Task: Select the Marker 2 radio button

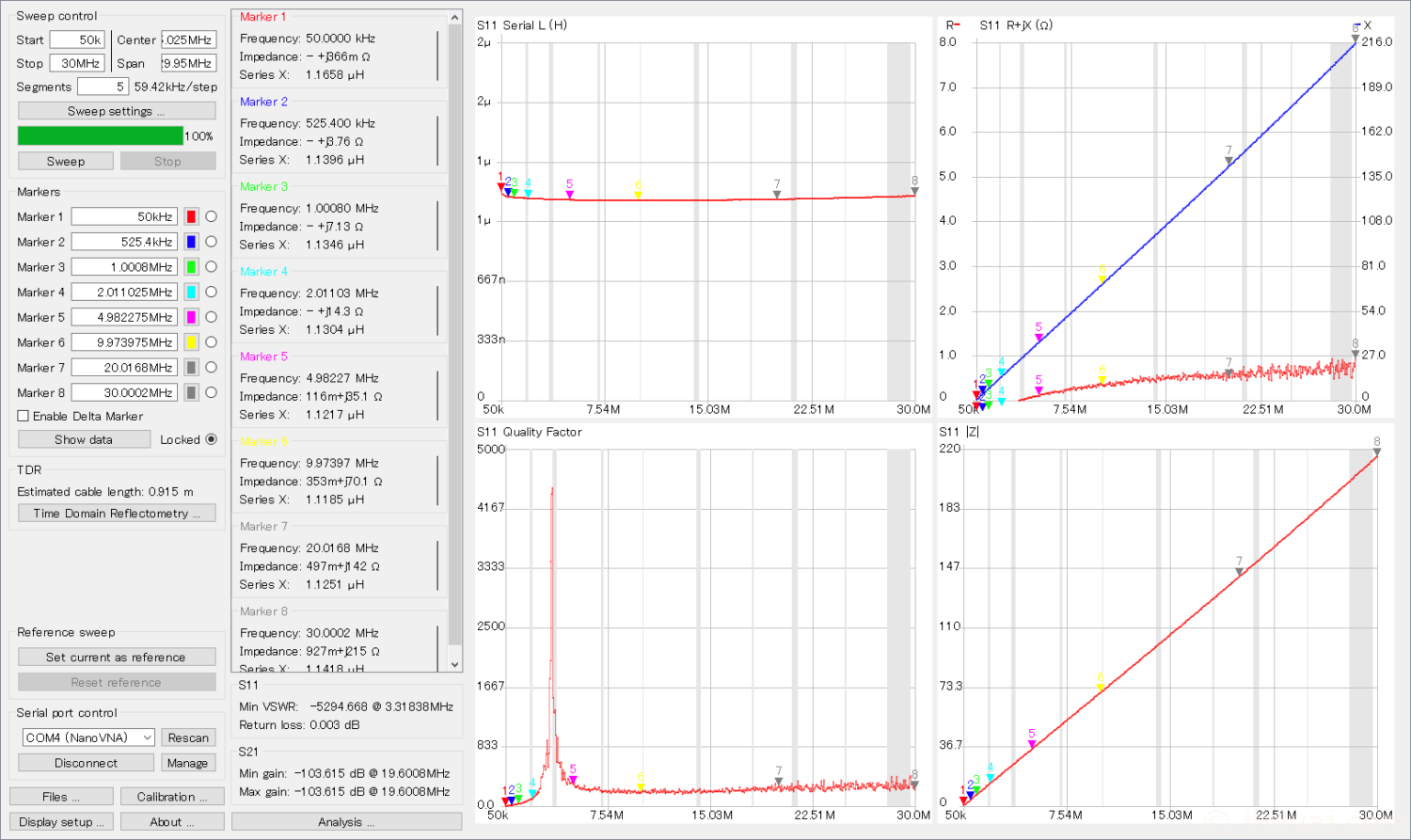Action: [211, 242]
